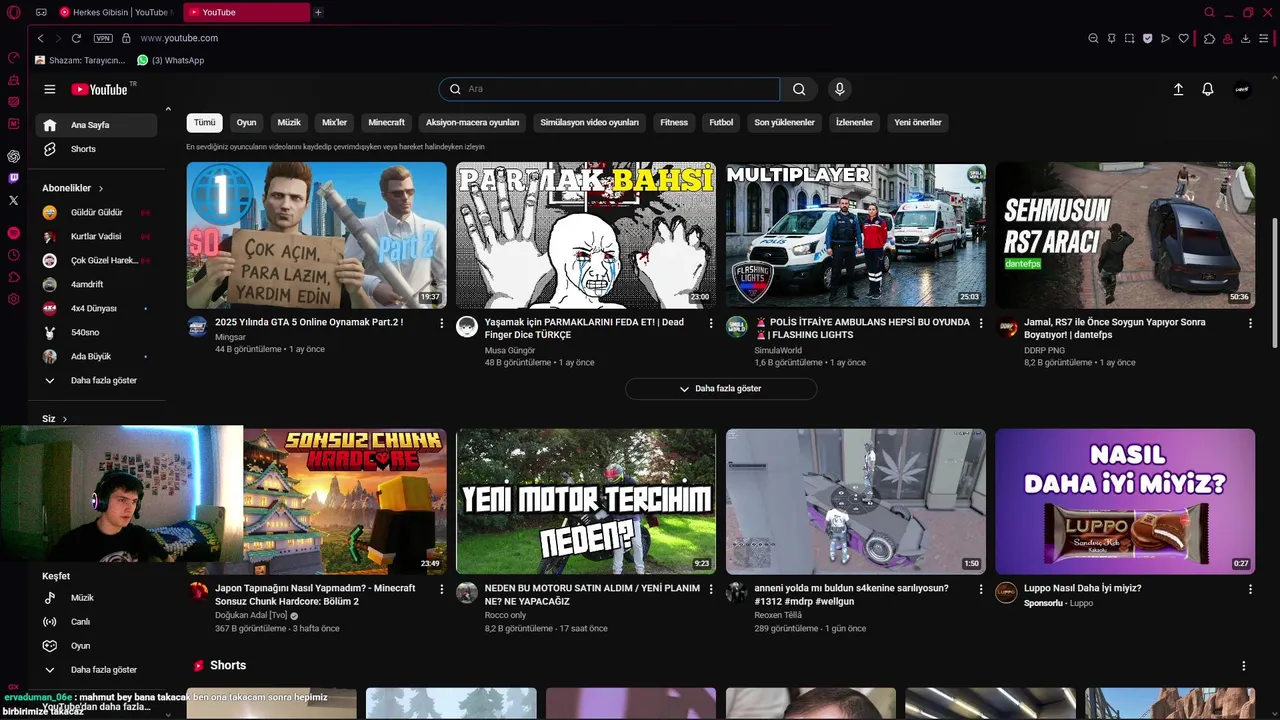The image size is (1280, 720).
Task: Open WhatsApp bookmark in bookmarks bar
Action: 171,60
